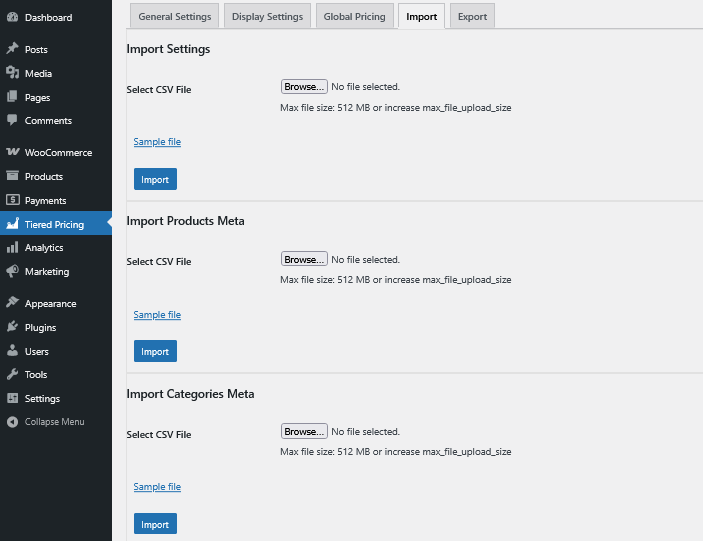Click the WooCommerce icon in sidebar
Image resolution: width=703 pixels, height=541 pixels.
[x=12, y=153]
